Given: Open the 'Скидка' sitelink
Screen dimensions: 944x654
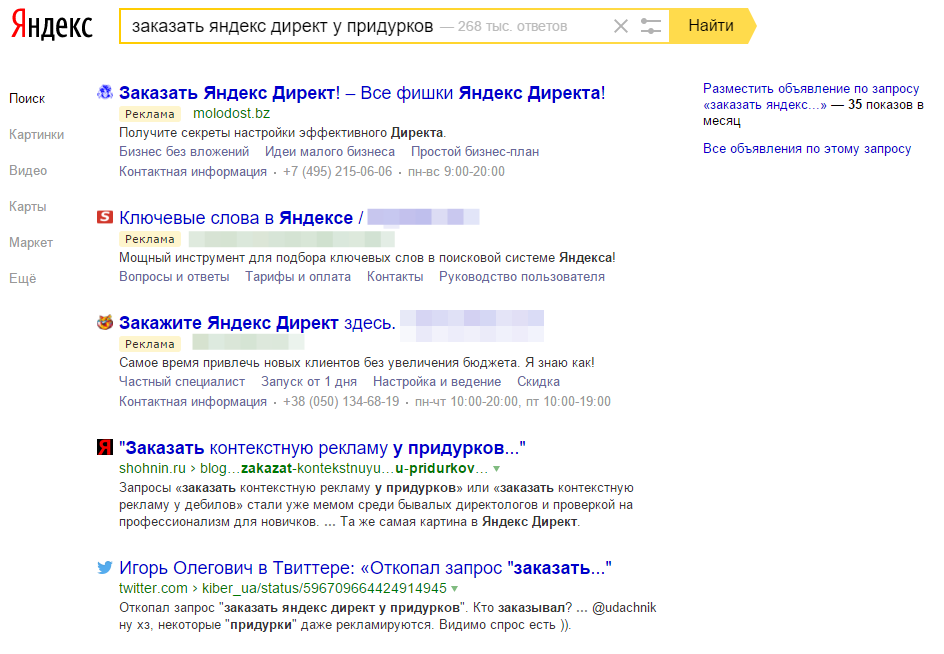Looking at the screenshot, I should [538, 382].
